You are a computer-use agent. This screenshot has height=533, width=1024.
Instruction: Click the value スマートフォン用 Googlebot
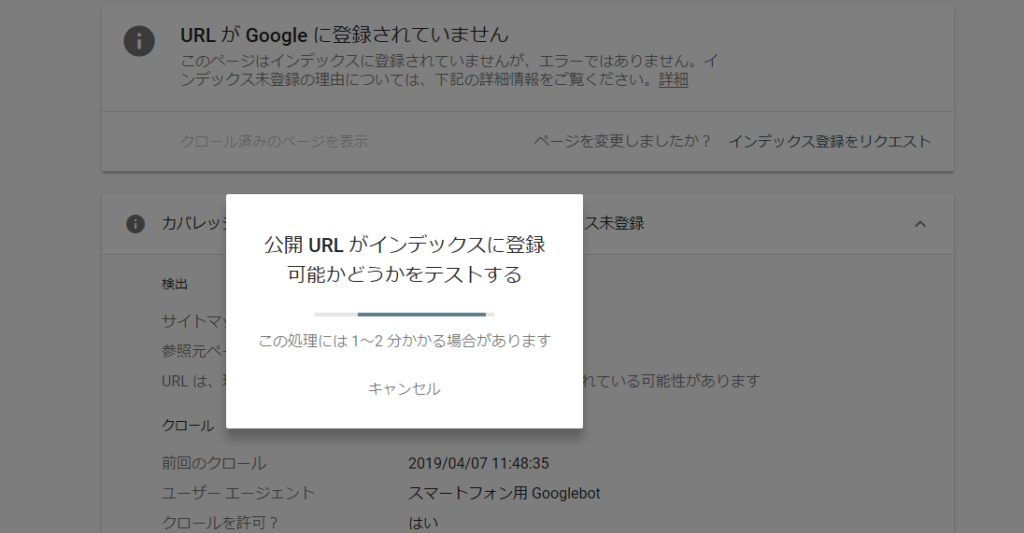(504, 493)
